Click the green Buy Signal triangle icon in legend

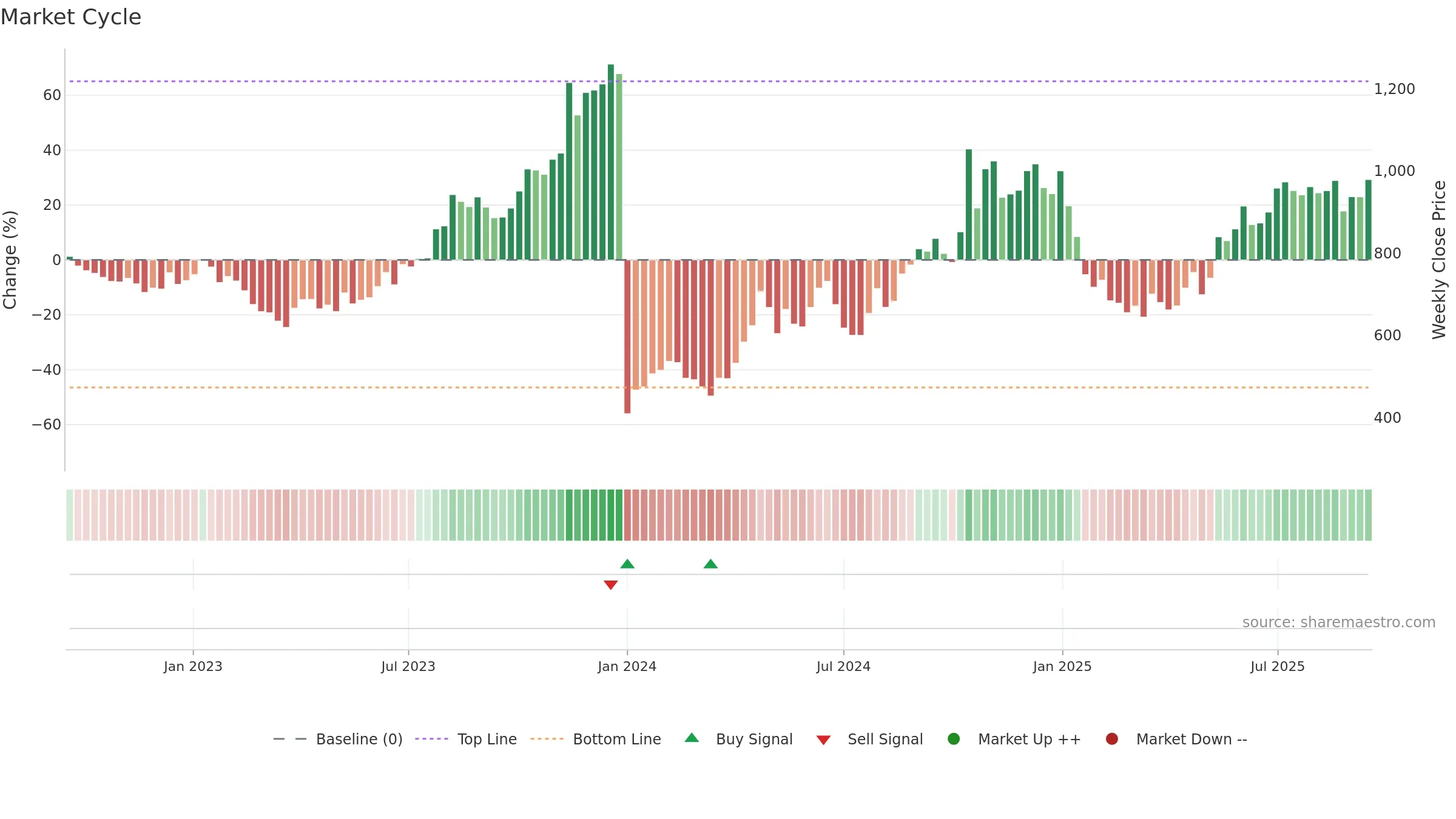[692, 738]
